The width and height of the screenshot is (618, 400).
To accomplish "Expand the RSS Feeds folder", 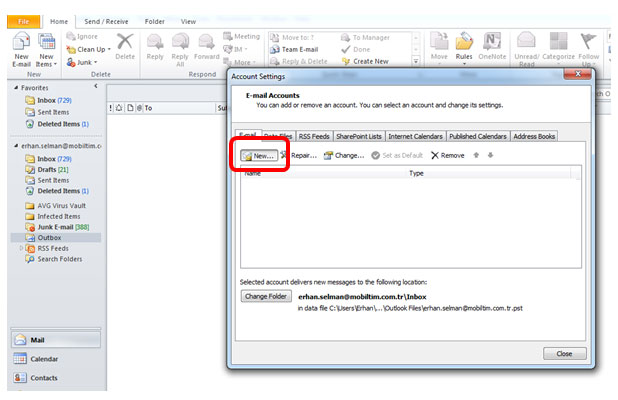I will (x=21, y=248).
